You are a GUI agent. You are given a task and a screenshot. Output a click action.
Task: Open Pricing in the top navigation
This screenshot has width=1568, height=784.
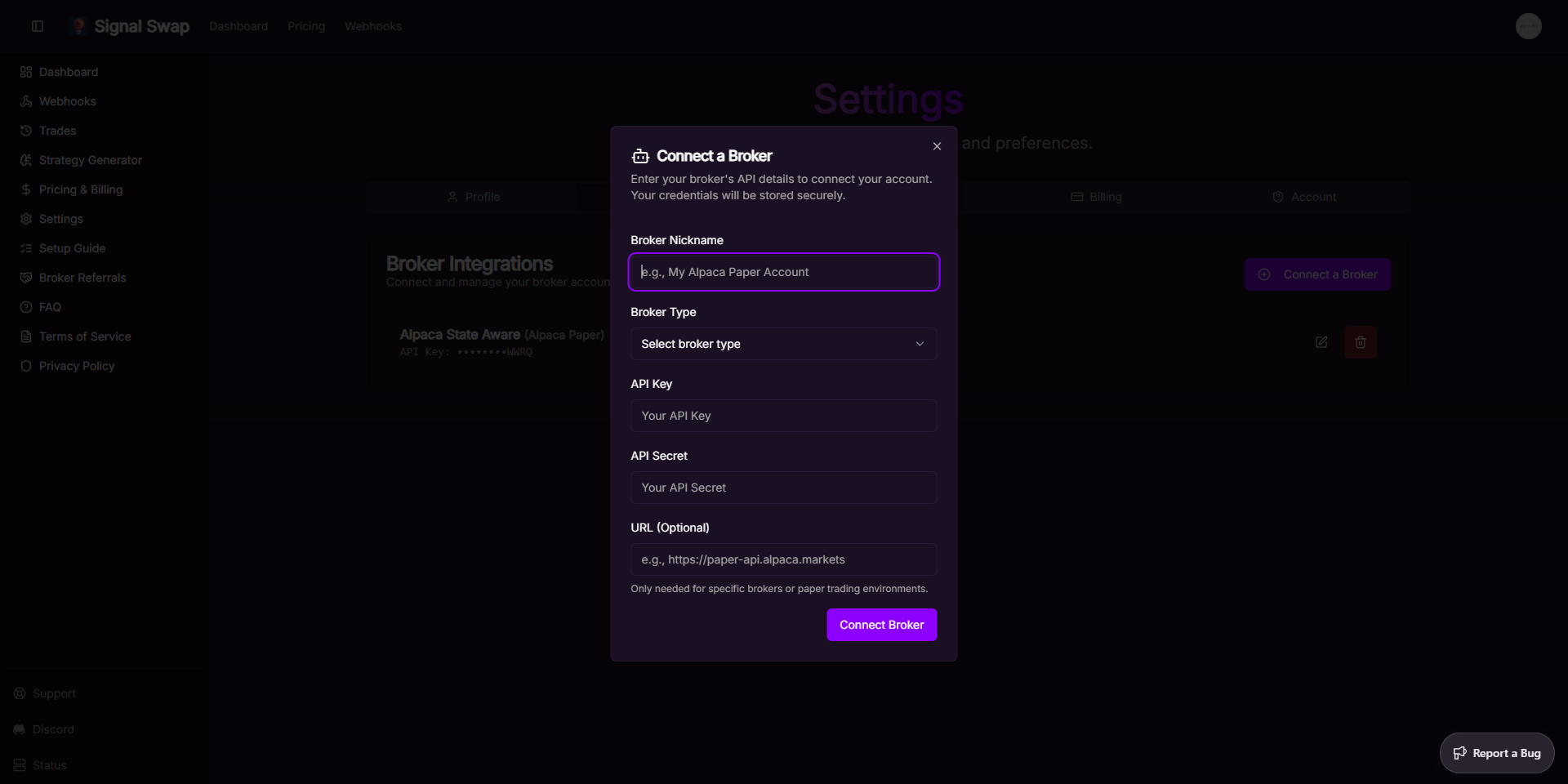click(306, 26)
